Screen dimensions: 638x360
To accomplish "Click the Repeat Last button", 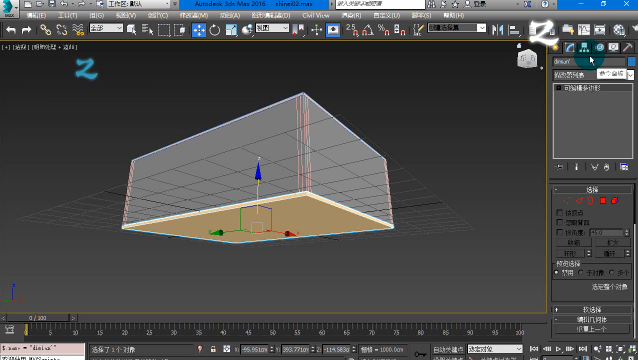I will point(592,329).
